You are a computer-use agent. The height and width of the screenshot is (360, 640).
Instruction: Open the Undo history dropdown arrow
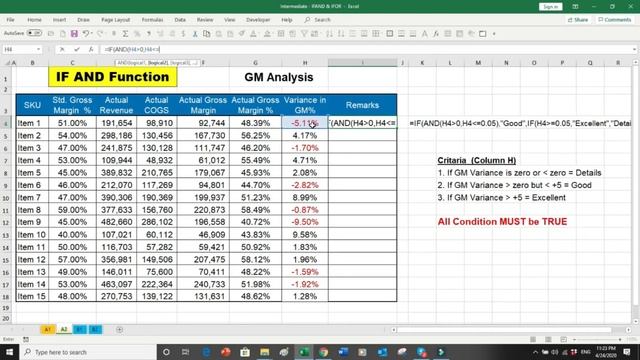(91, 34)
